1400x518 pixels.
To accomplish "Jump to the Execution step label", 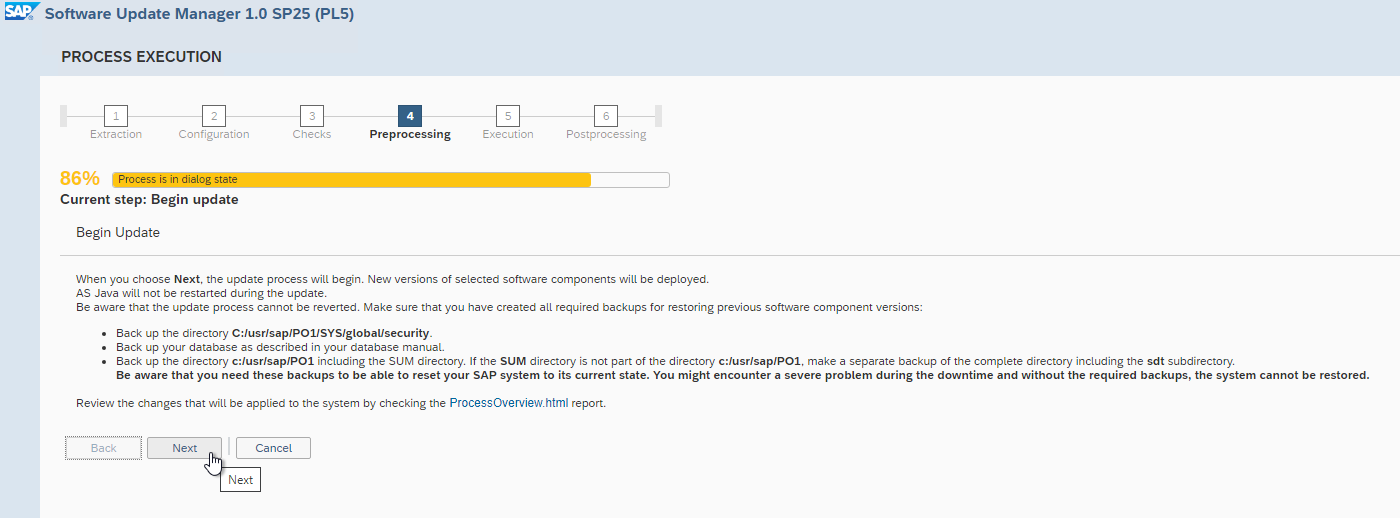I will [x=508, y=134].
